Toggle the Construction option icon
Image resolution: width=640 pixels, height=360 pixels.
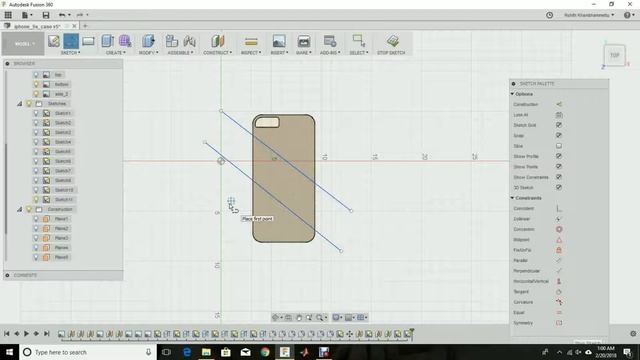(559, 104)
